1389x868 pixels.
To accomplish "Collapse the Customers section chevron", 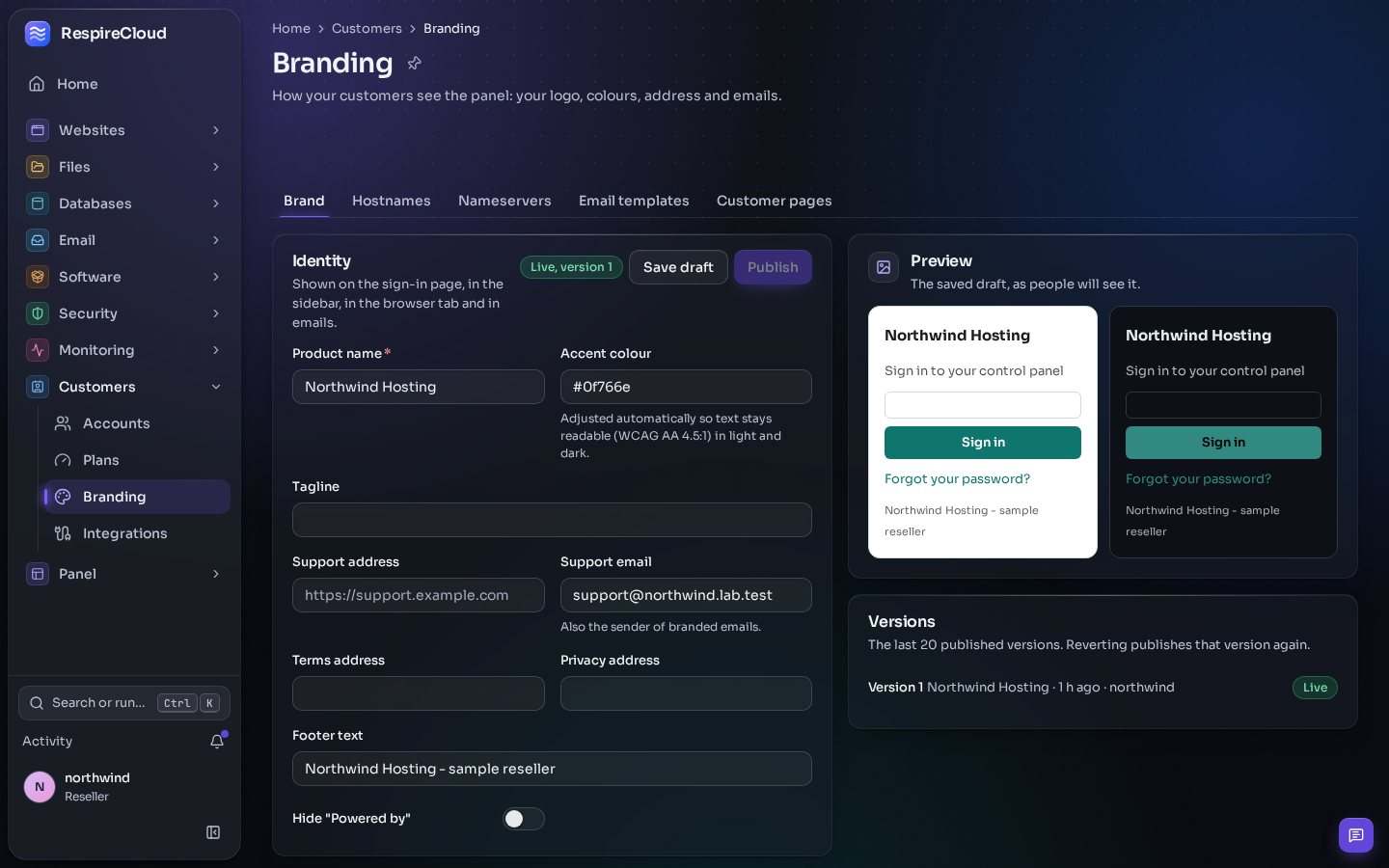I will (216, 387).
